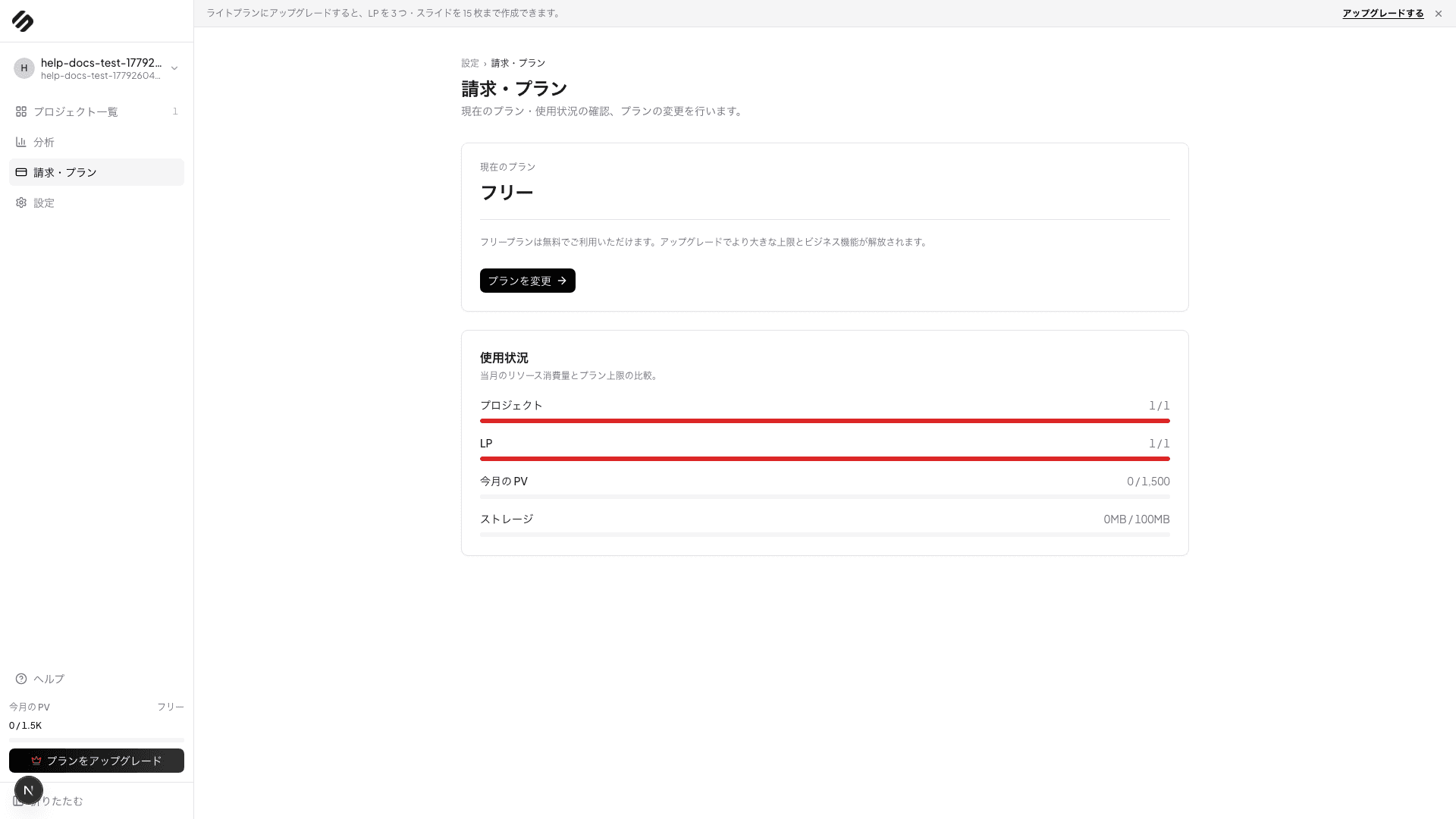Open the help-docs-test workspace name
Screen dimensions: 1456x819
(101, 63)
